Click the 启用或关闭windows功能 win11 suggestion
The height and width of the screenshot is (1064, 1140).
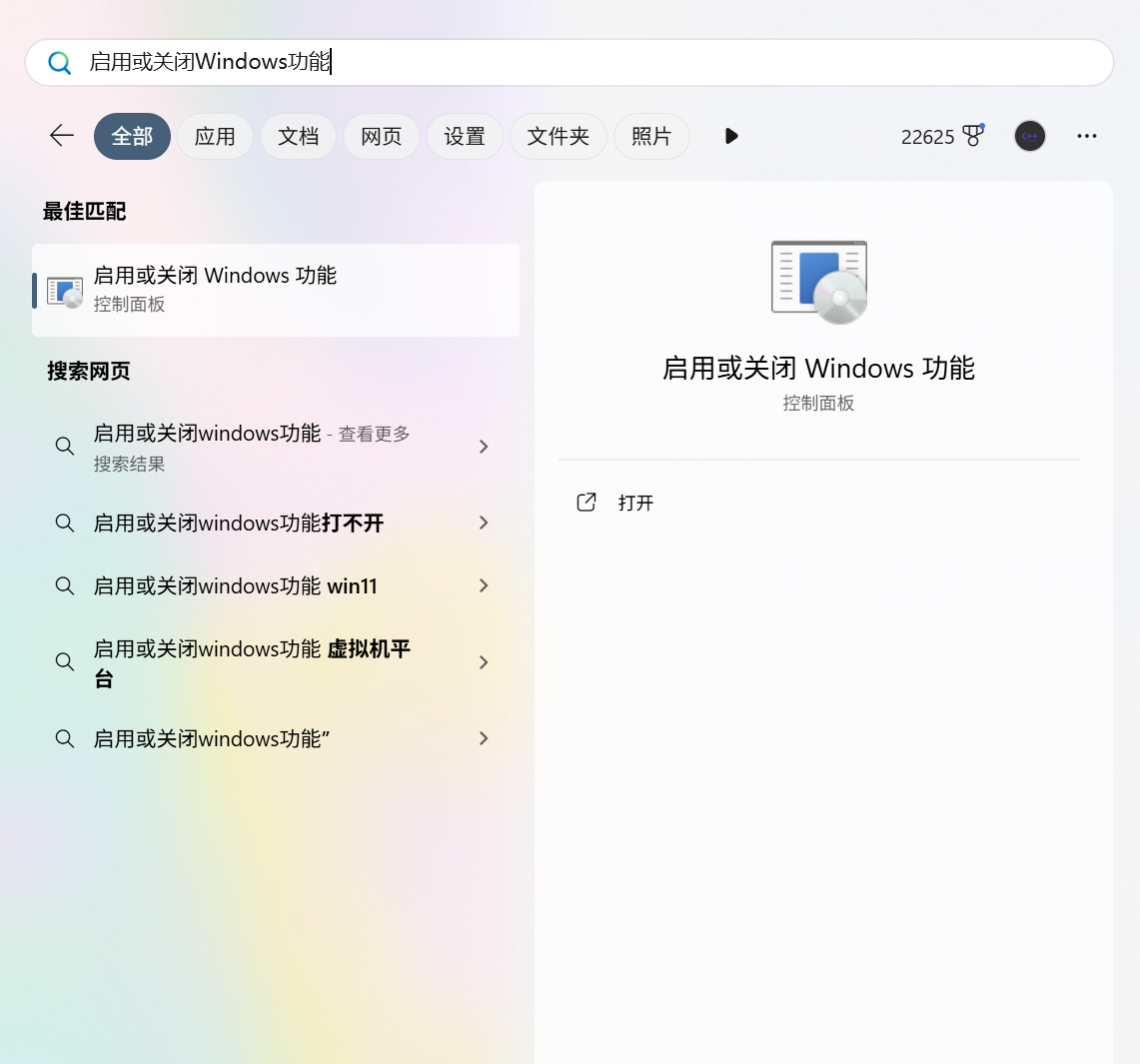coord(236,585)
